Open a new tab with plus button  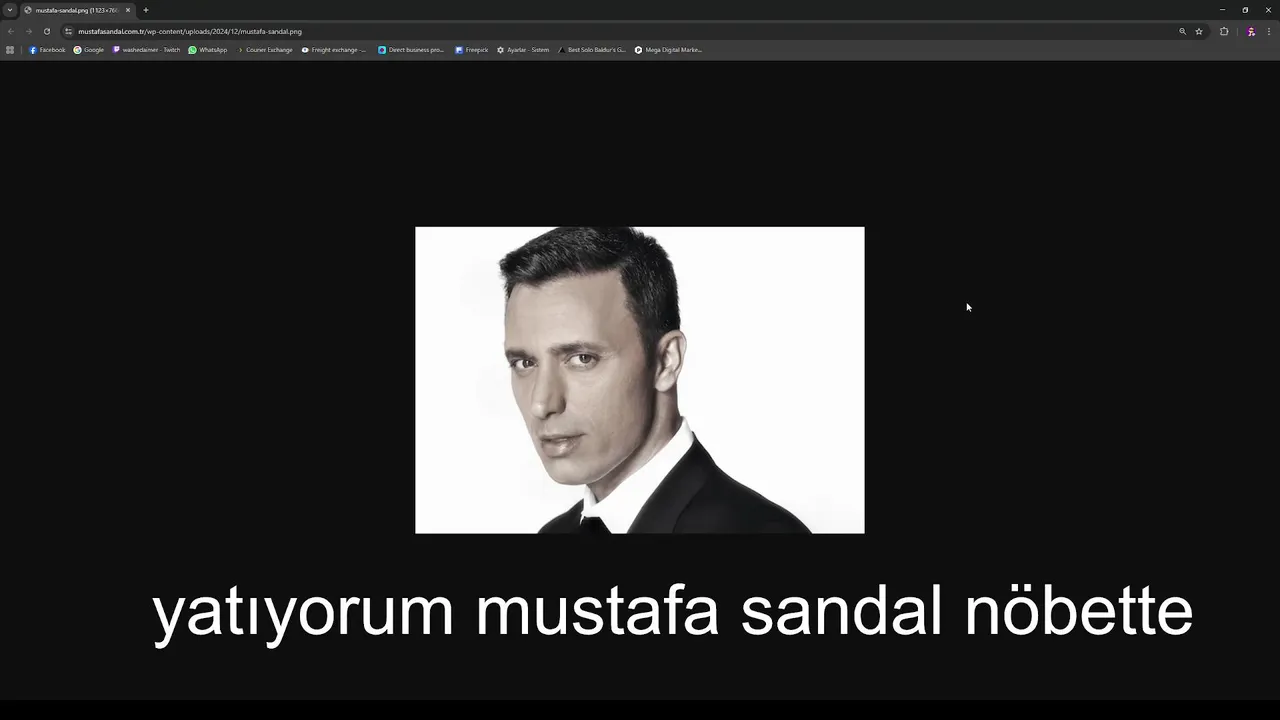click(146, 10)
